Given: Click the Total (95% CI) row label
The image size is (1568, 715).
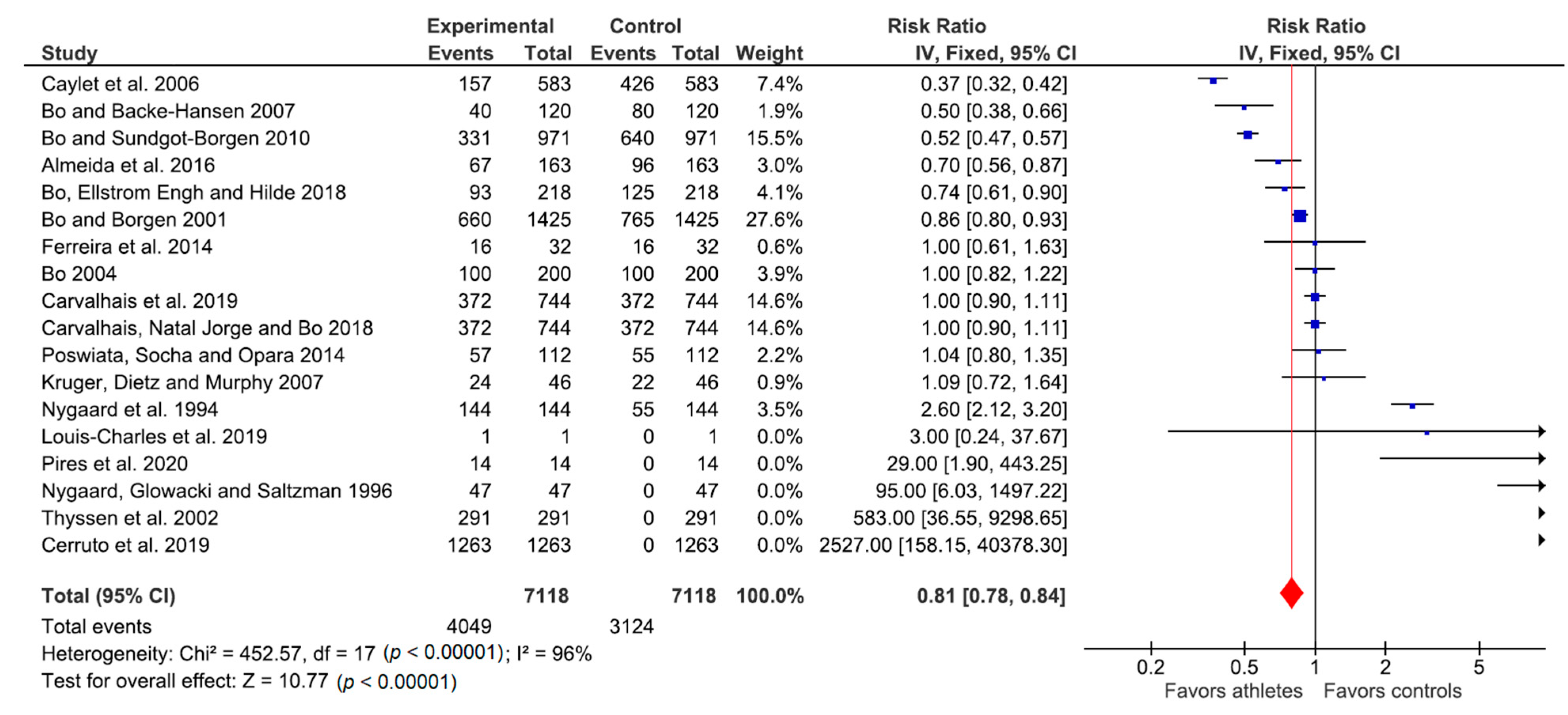Looking at the screenshot, I should point(108,596).
